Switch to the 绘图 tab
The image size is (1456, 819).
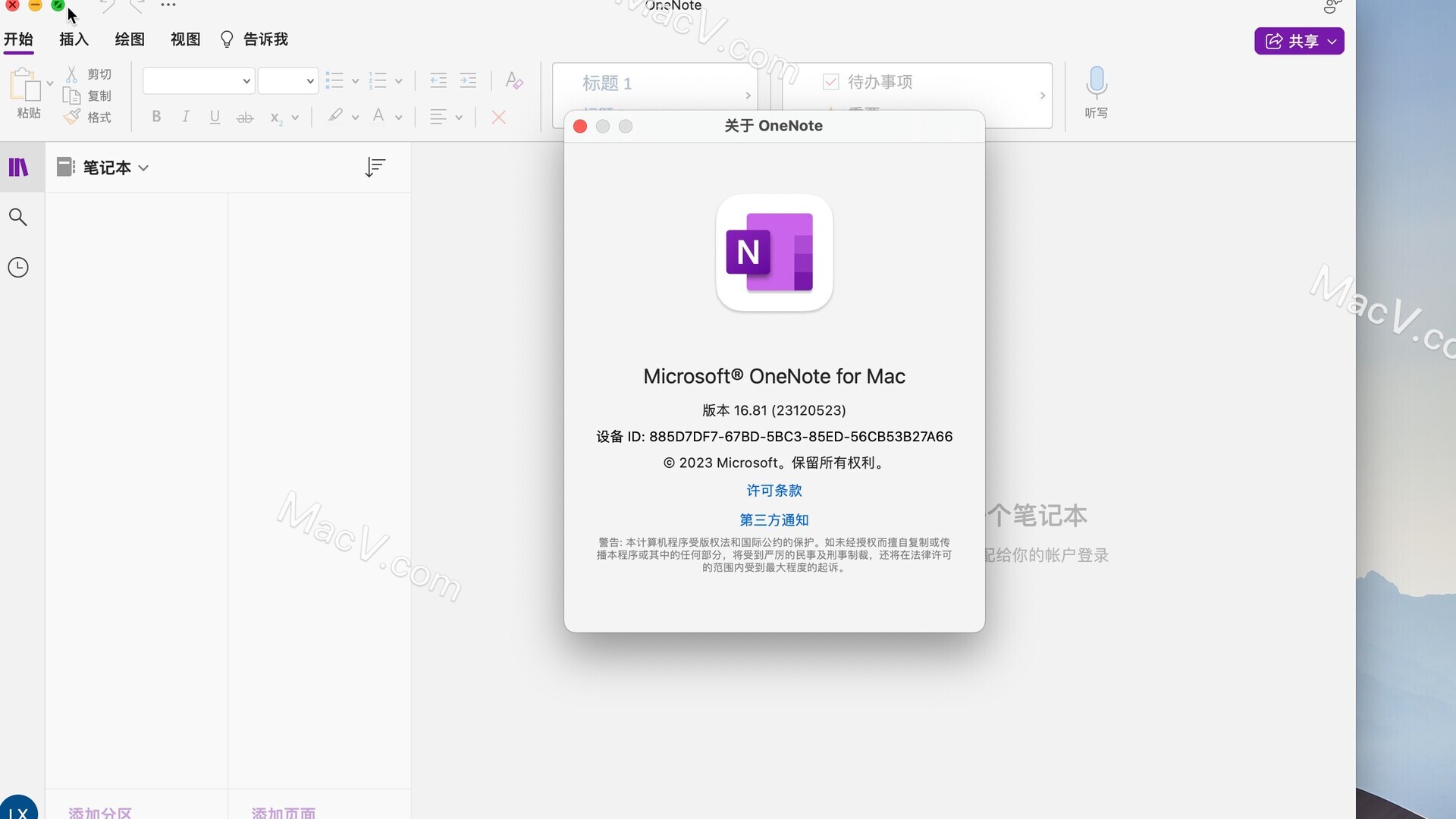point(130,39)
